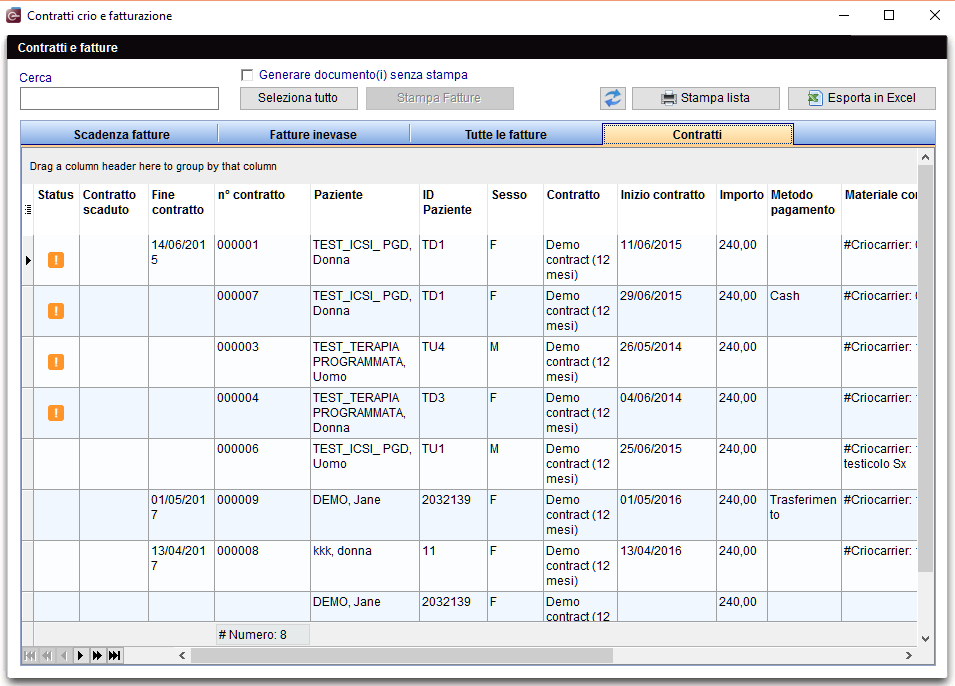The width and height of the screenshot is (955, 686).
Task: Sort by ID Paziente column header
Action: pyautogui.click(x=453, y=210)
